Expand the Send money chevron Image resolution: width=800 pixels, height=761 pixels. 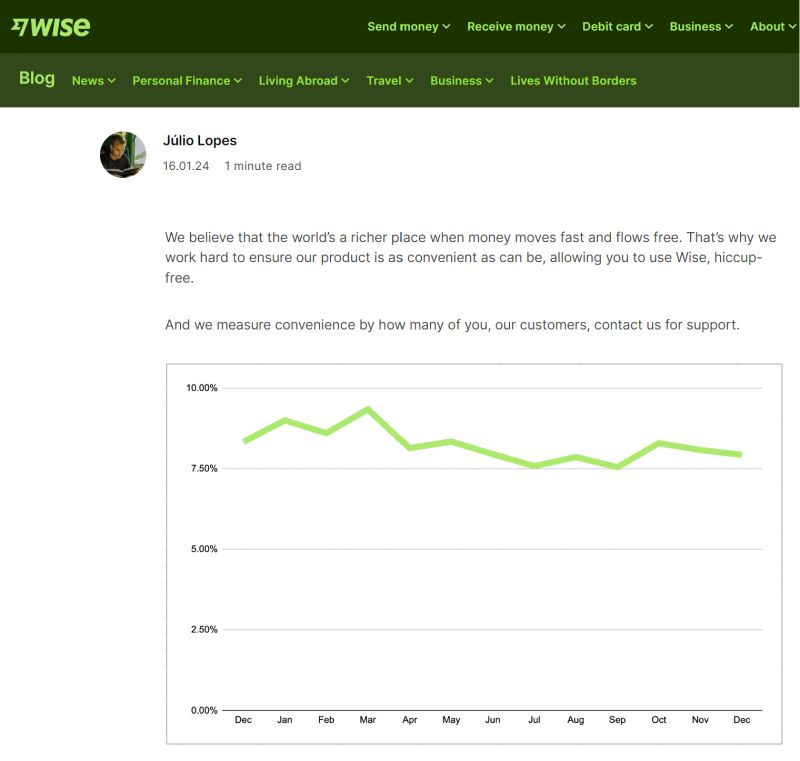coord(446,27)
